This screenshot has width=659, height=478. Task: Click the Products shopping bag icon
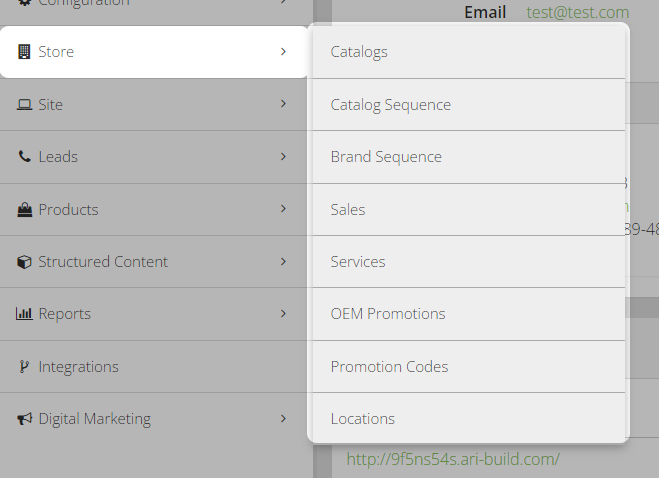pyautogui.click(x=24, y=209)
